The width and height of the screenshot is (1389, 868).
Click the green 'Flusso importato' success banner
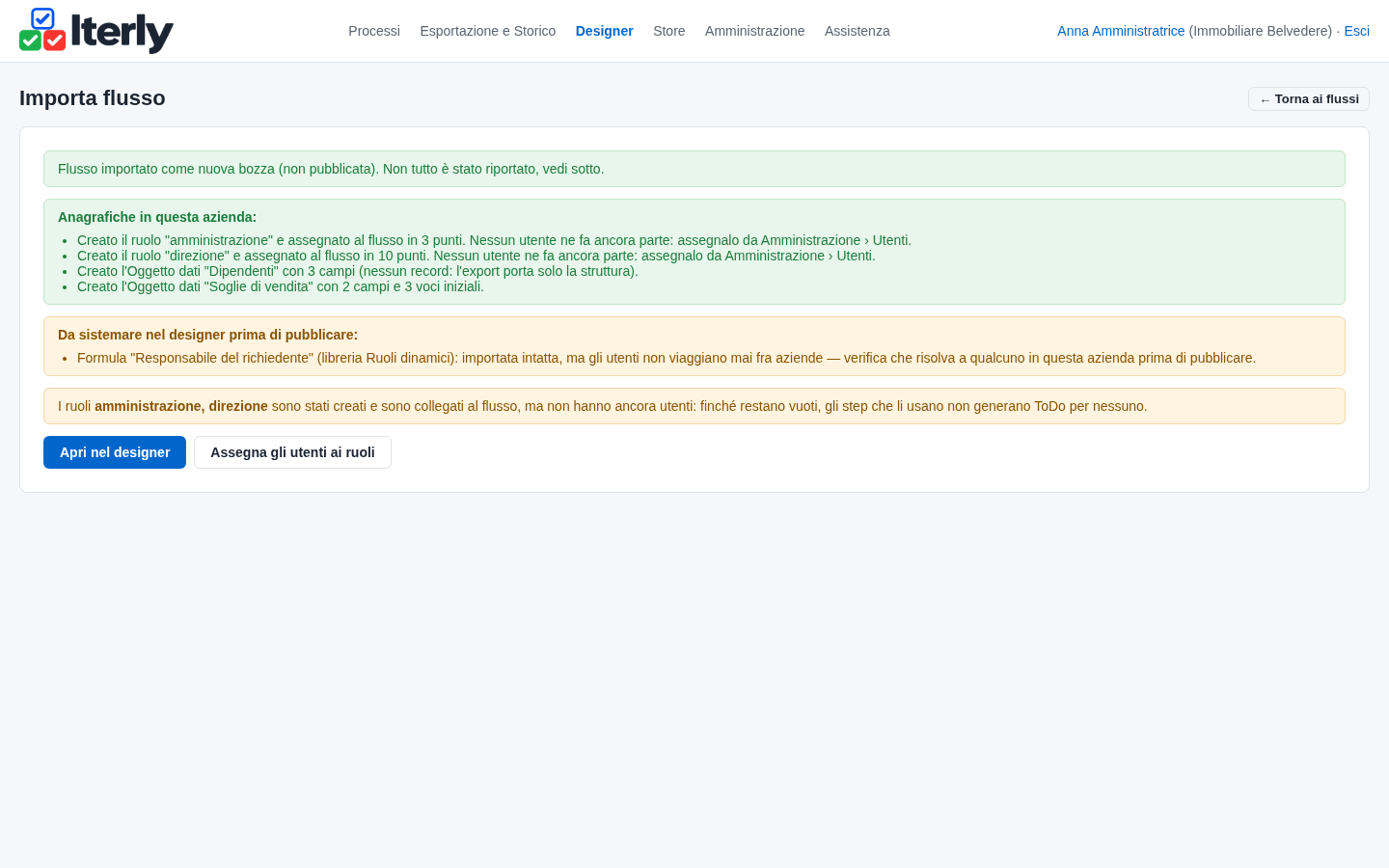(694, 169)
